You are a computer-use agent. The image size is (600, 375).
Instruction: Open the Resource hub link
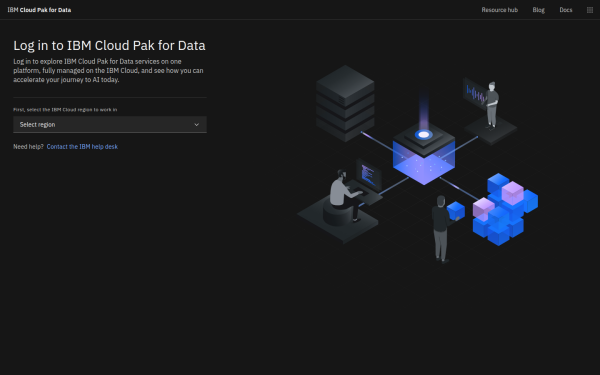[499, 10]
